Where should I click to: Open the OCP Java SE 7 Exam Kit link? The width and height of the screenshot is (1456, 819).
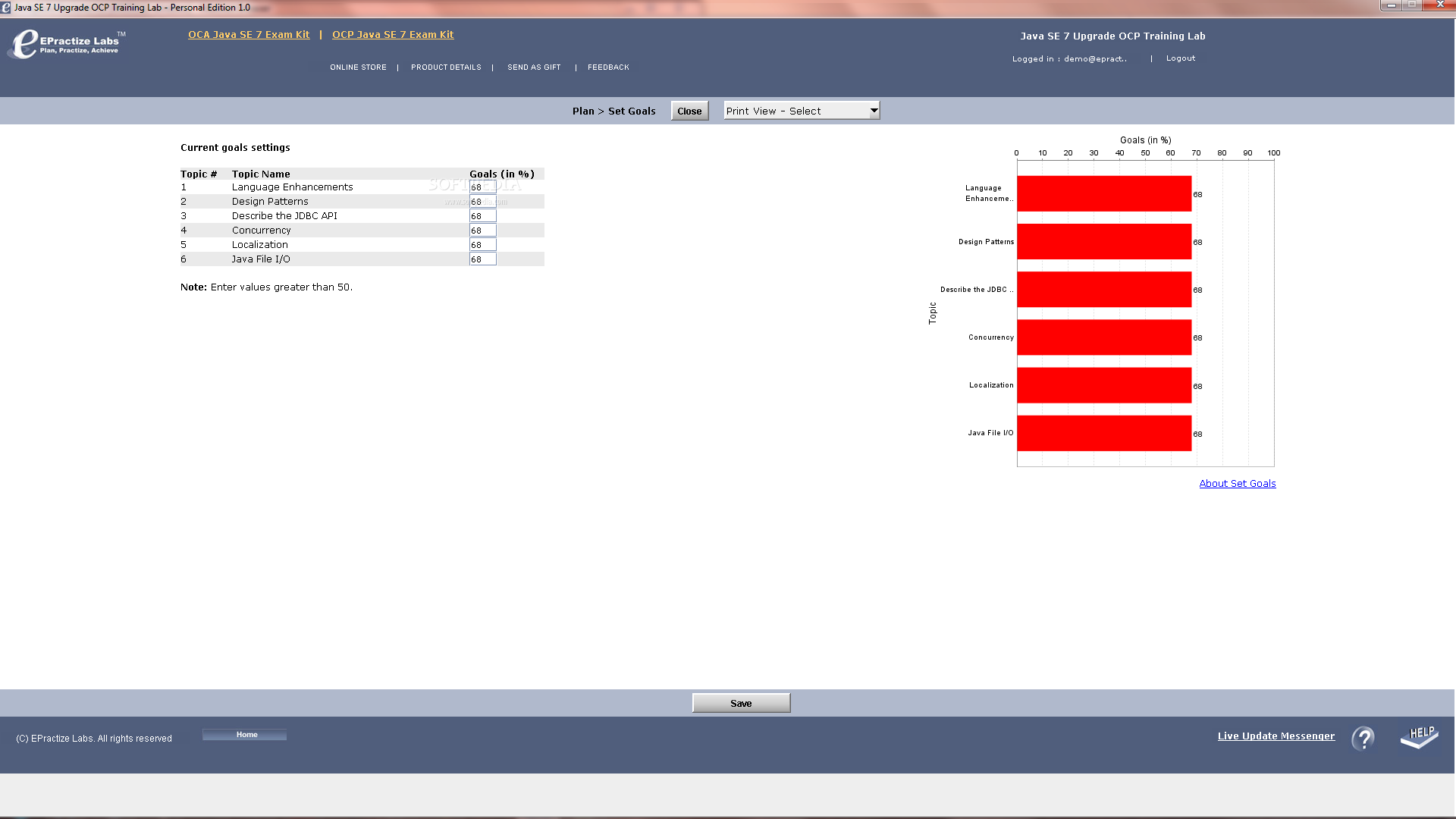393,35
